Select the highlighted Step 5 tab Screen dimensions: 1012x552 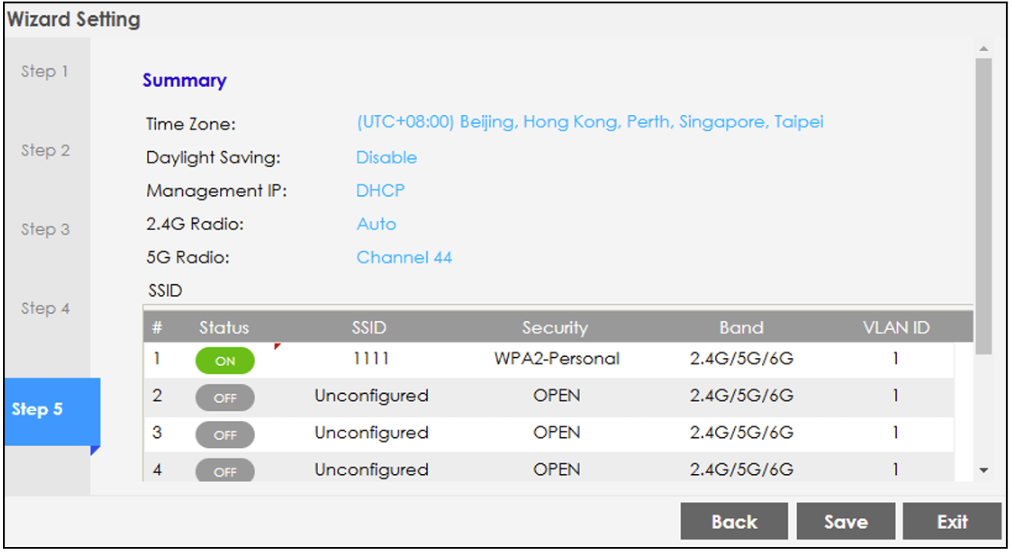tap(46, 410)
